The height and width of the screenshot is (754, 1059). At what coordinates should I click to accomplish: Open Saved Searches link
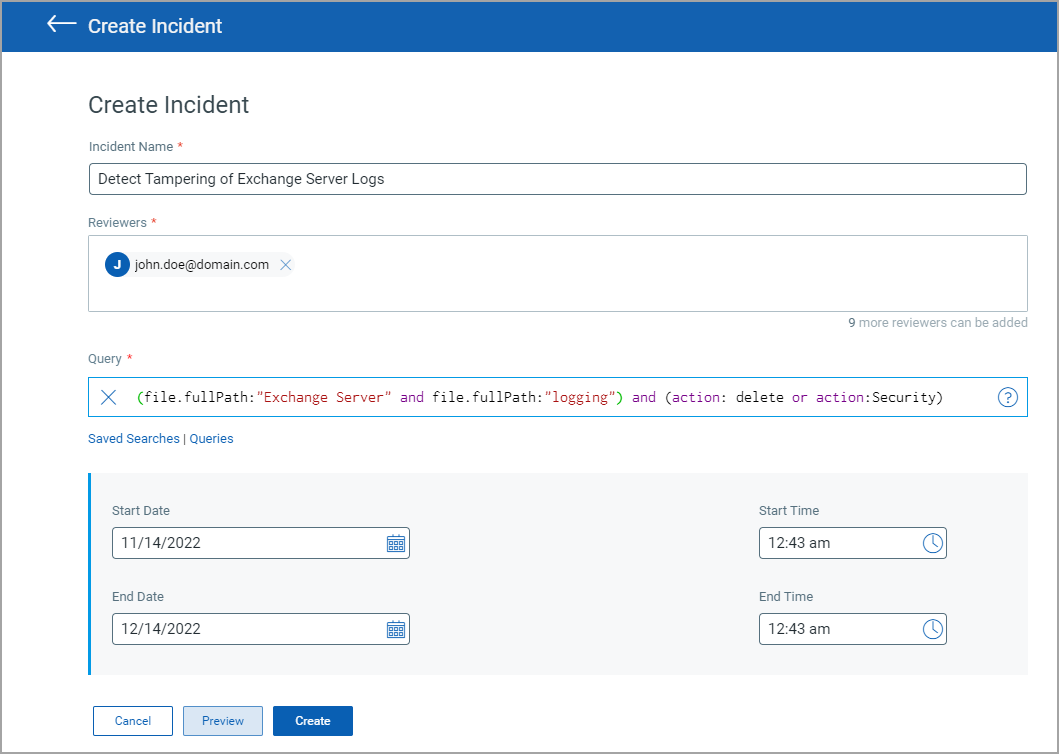pyautogui.click(x=134, y=438)
